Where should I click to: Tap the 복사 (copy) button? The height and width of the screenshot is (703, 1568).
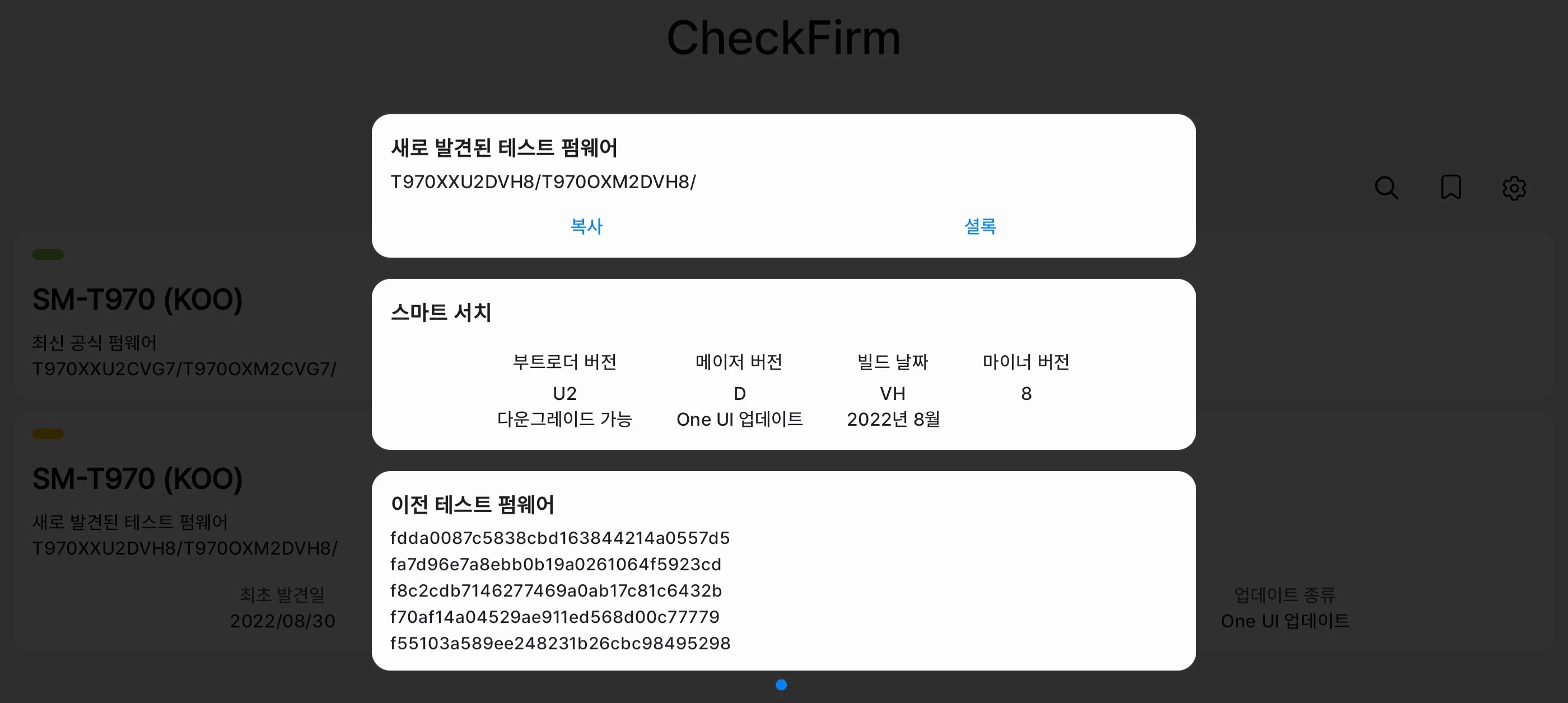pyautogui.click(x=586, y=226)
